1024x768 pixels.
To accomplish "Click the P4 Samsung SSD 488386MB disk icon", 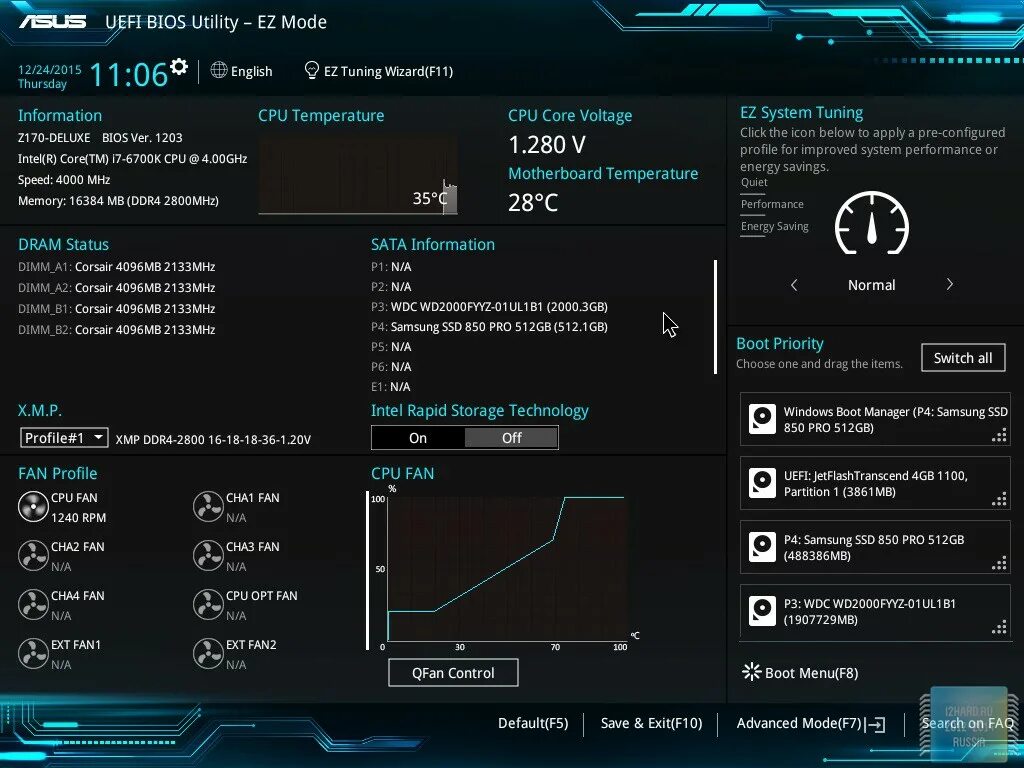I will pos(762,547).
